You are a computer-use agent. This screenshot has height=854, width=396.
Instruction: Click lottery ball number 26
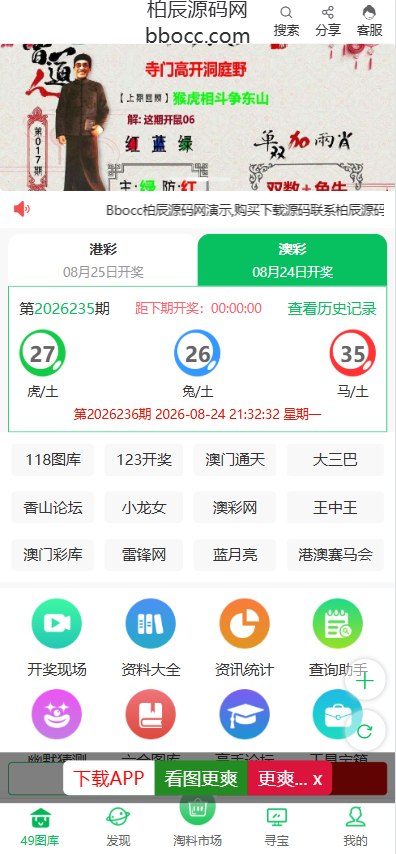tap(197, 353)
